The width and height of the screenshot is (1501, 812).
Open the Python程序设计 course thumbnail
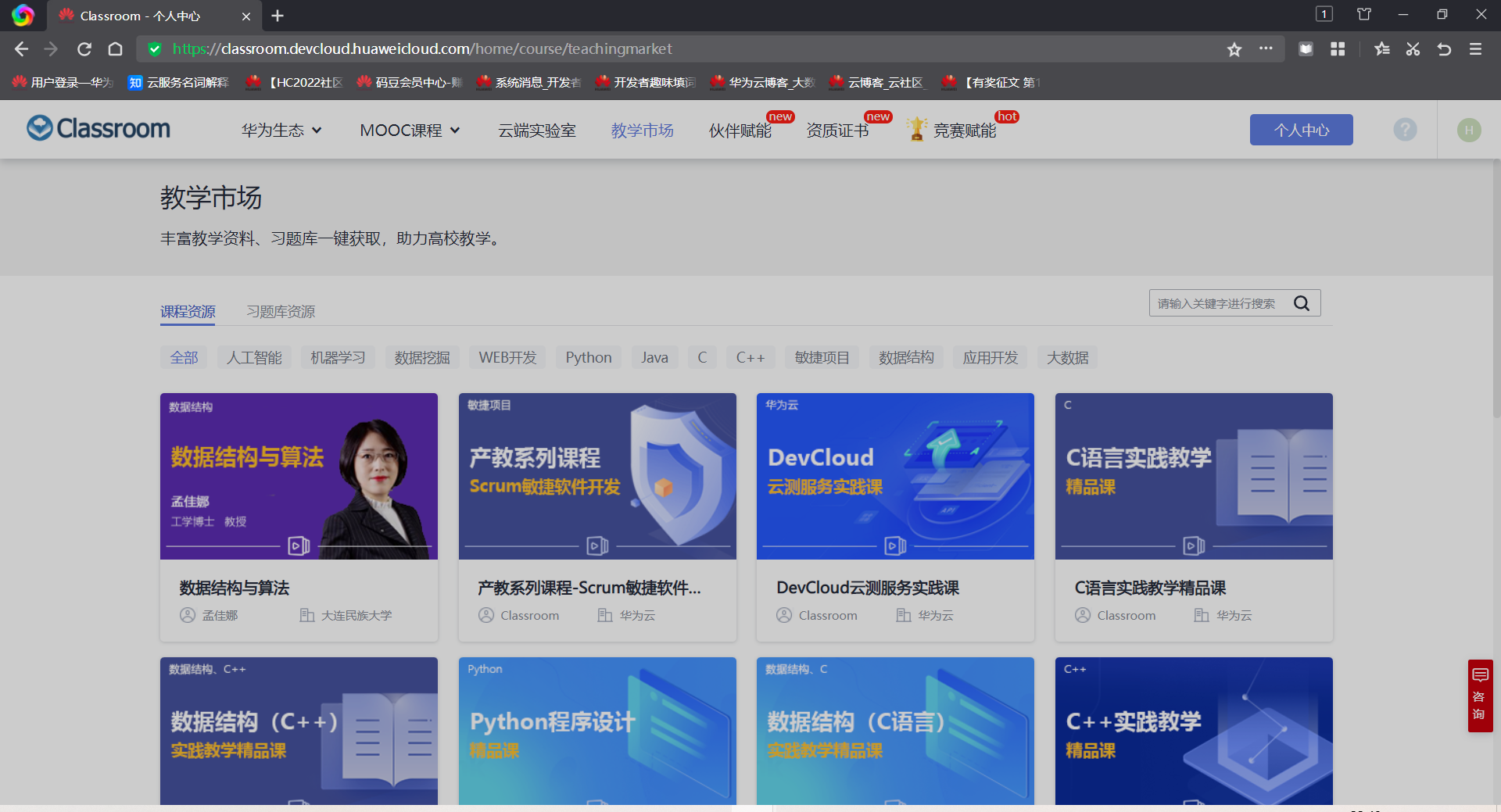tap(597, 731)
